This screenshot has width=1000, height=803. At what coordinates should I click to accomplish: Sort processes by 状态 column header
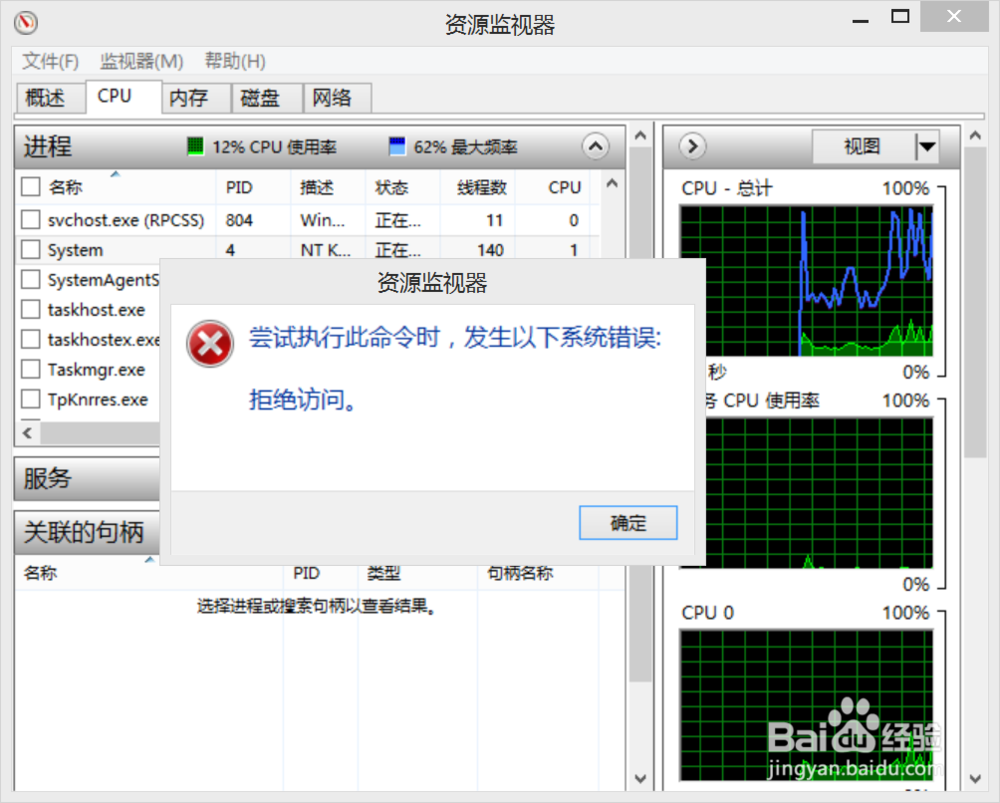click(x=402, y=188)
